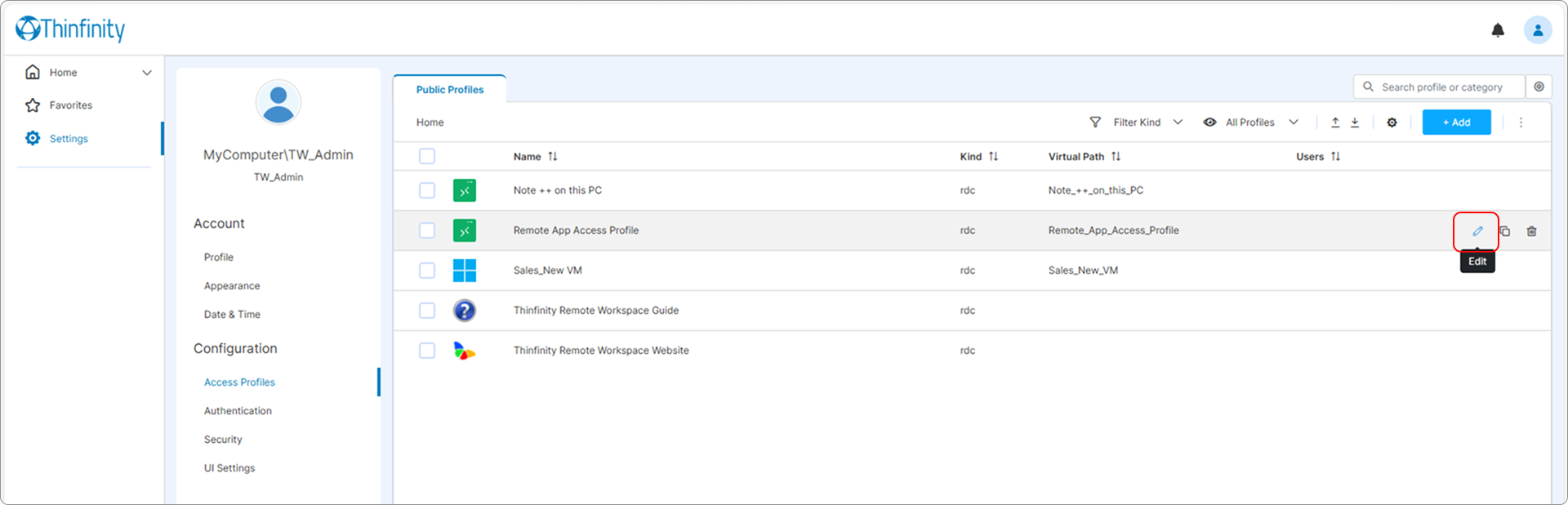Open the gear settings icon in profiles toolbar
Viewport: 1568px width, 505px height.
click(1392, 123)
